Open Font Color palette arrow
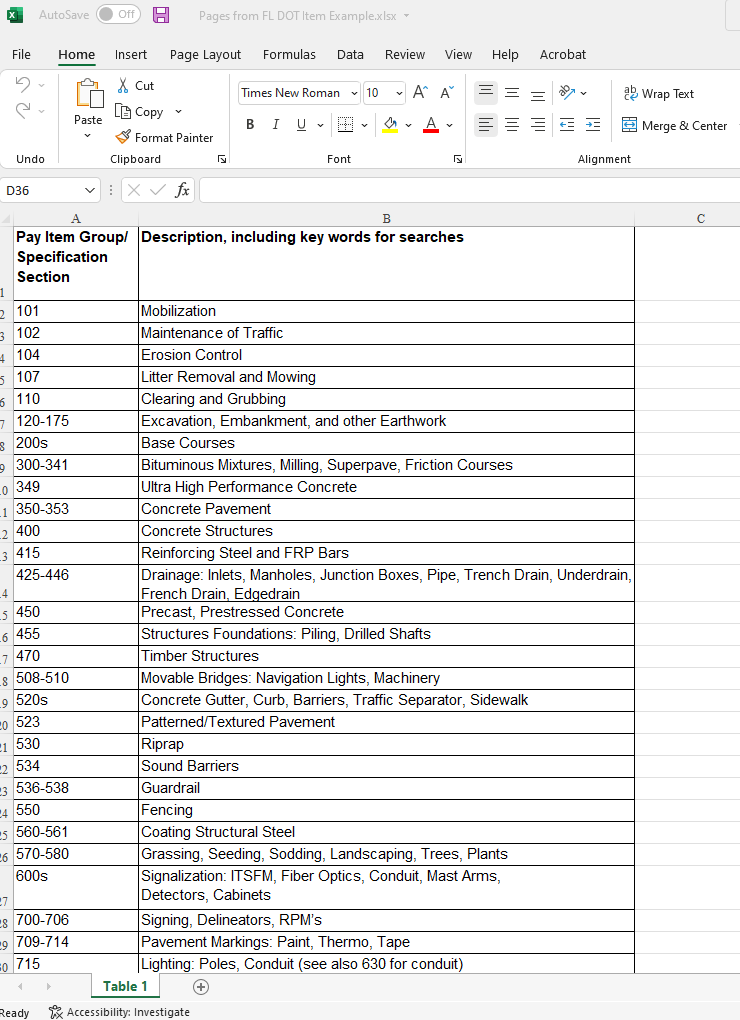Image resolution: width=740 pixels, height=1020 pixels. pos(449,125)
